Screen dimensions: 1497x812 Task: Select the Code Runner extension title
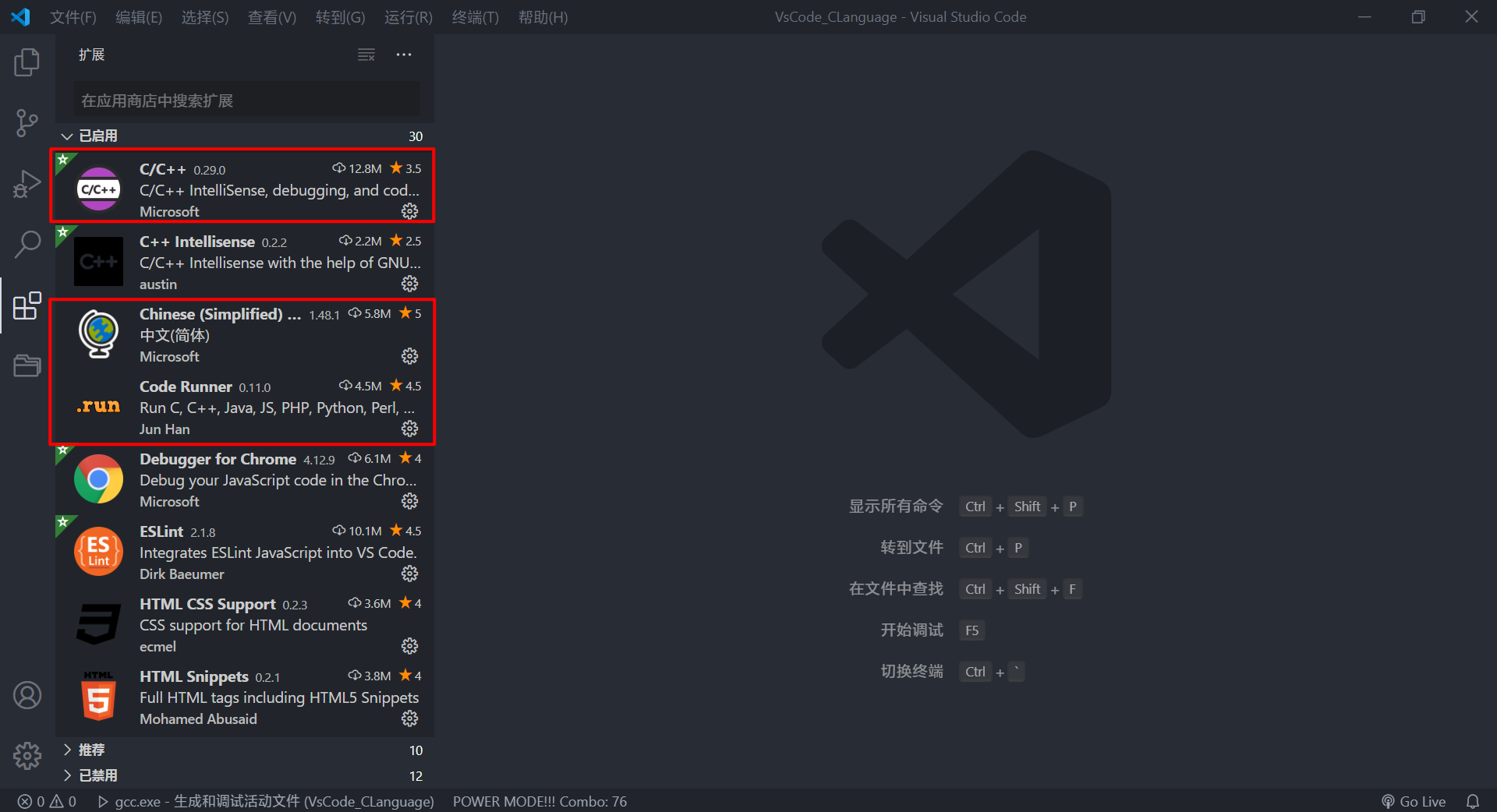tap(186, 387)
